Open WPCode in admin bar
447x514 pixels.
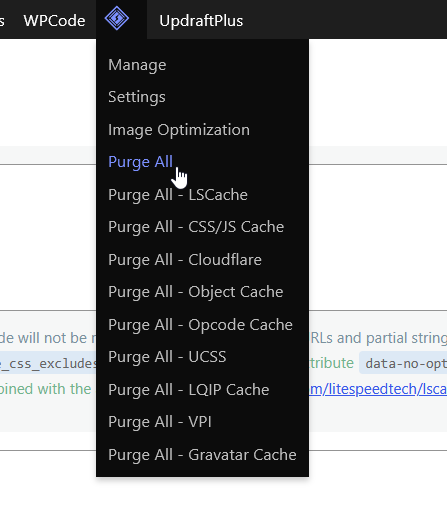point(54,21)
